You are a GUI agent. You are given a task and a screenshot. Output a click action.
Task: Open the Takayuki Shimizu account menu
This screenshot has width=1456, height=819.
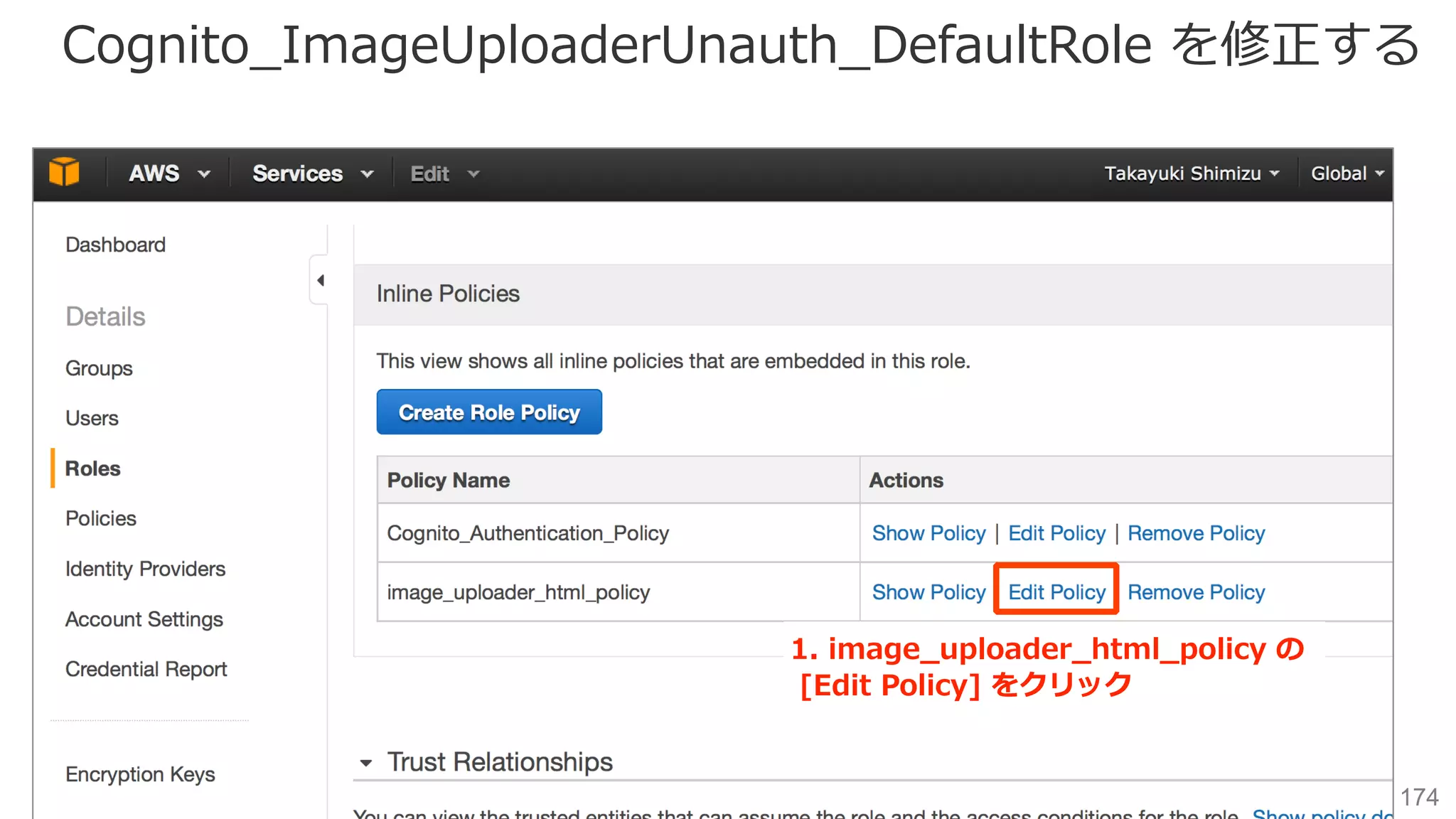(1192, 173)
